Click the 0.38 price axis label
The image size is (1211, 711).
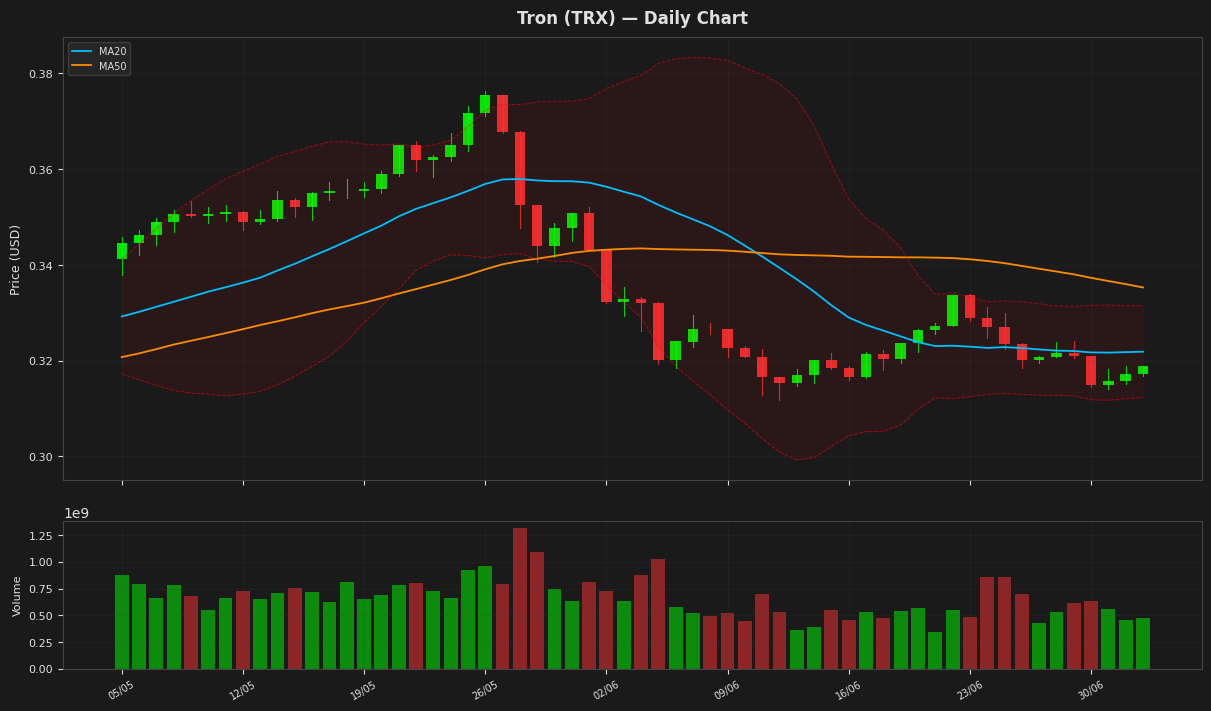(x=41, y=74)
